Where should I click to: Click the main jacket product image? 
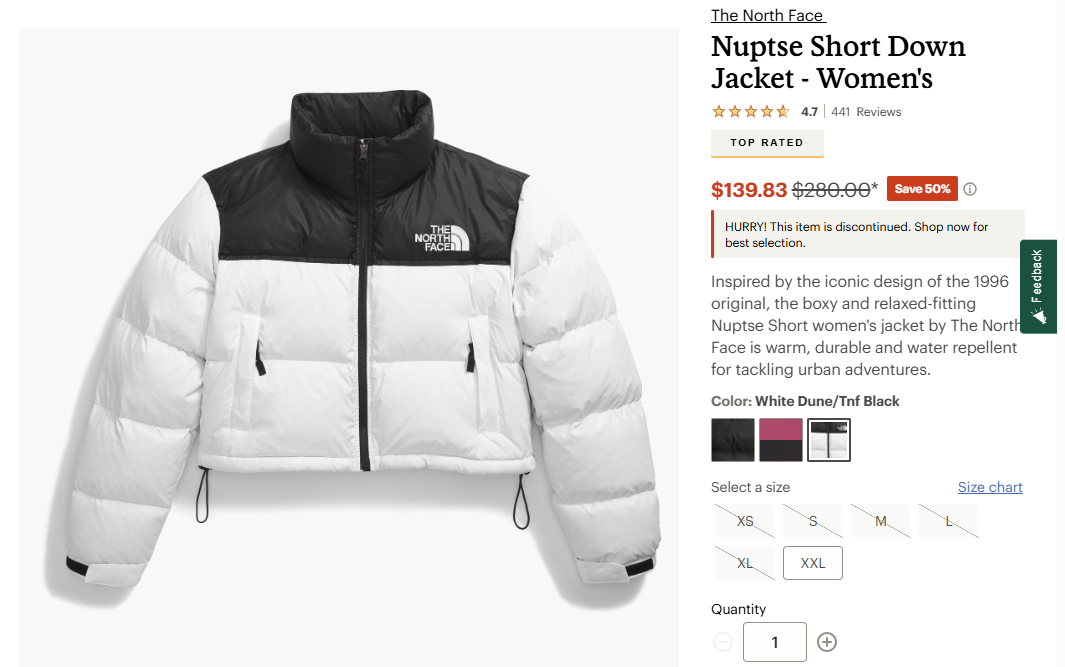349,347
